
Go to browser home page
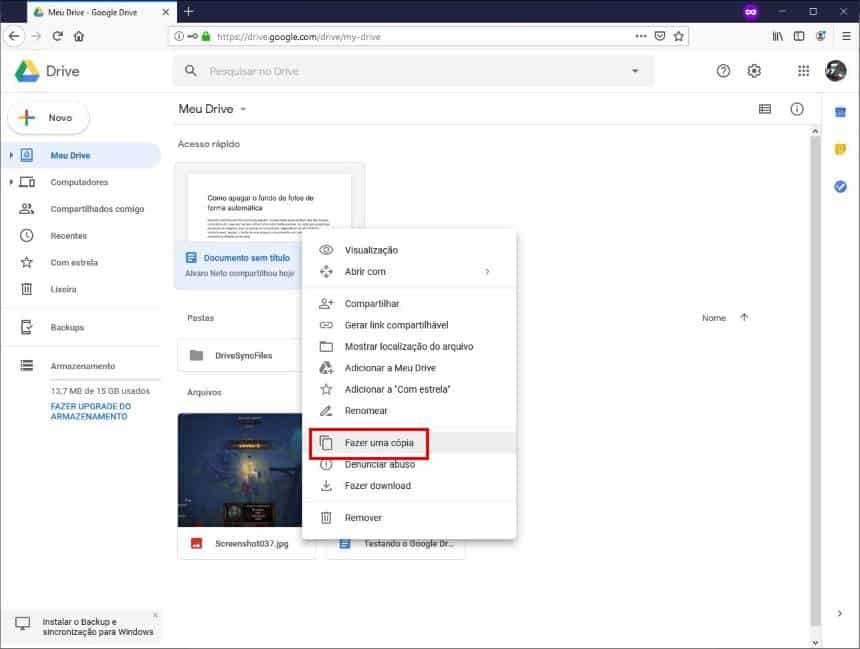[79, 36]
